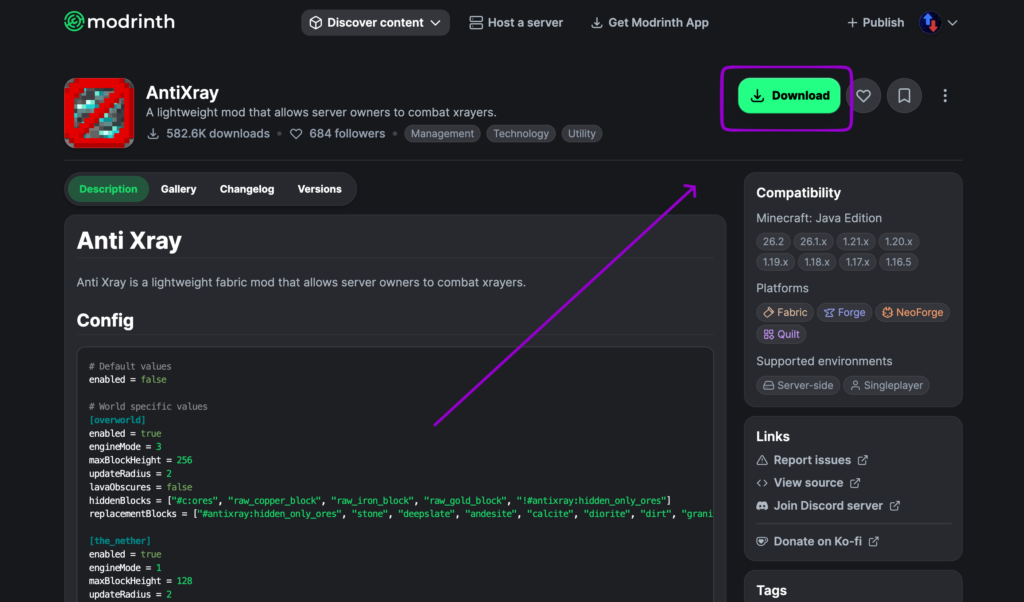Open the Report issues link

coord(812,460)
